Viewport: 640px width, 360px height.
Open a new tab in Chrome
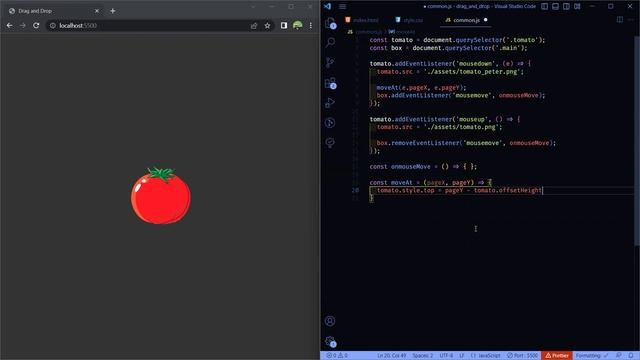(x=113, y=11)
